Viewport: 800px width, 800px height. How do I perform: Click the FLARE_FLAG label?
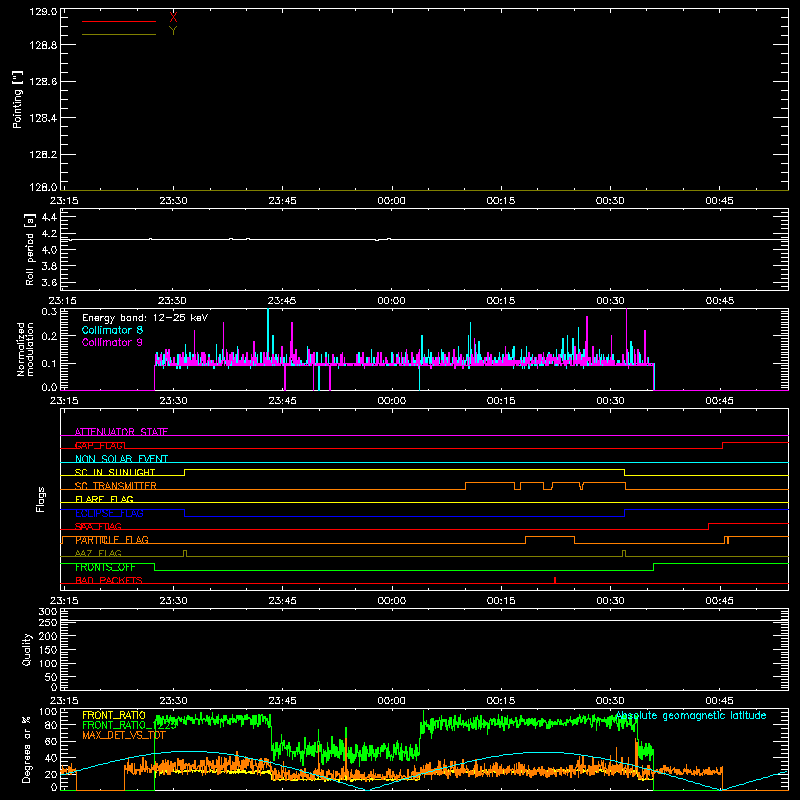(x=104, y=499)
